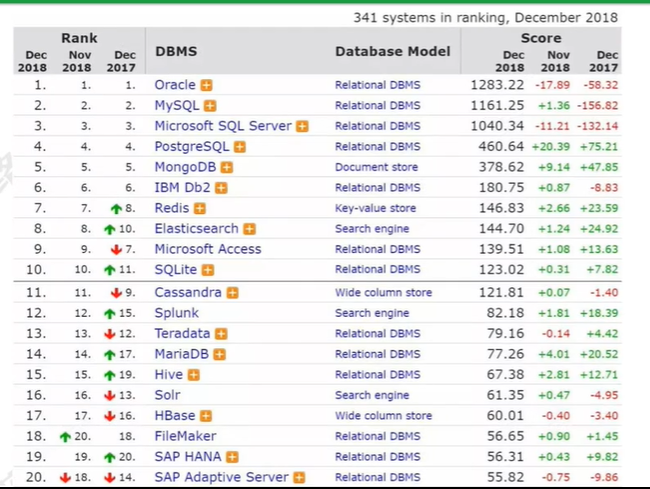The height and width of the screenshot is (489, 650).
Task: Follow the Microsoft SQL Server link
Action: click(x=223, y=126)
